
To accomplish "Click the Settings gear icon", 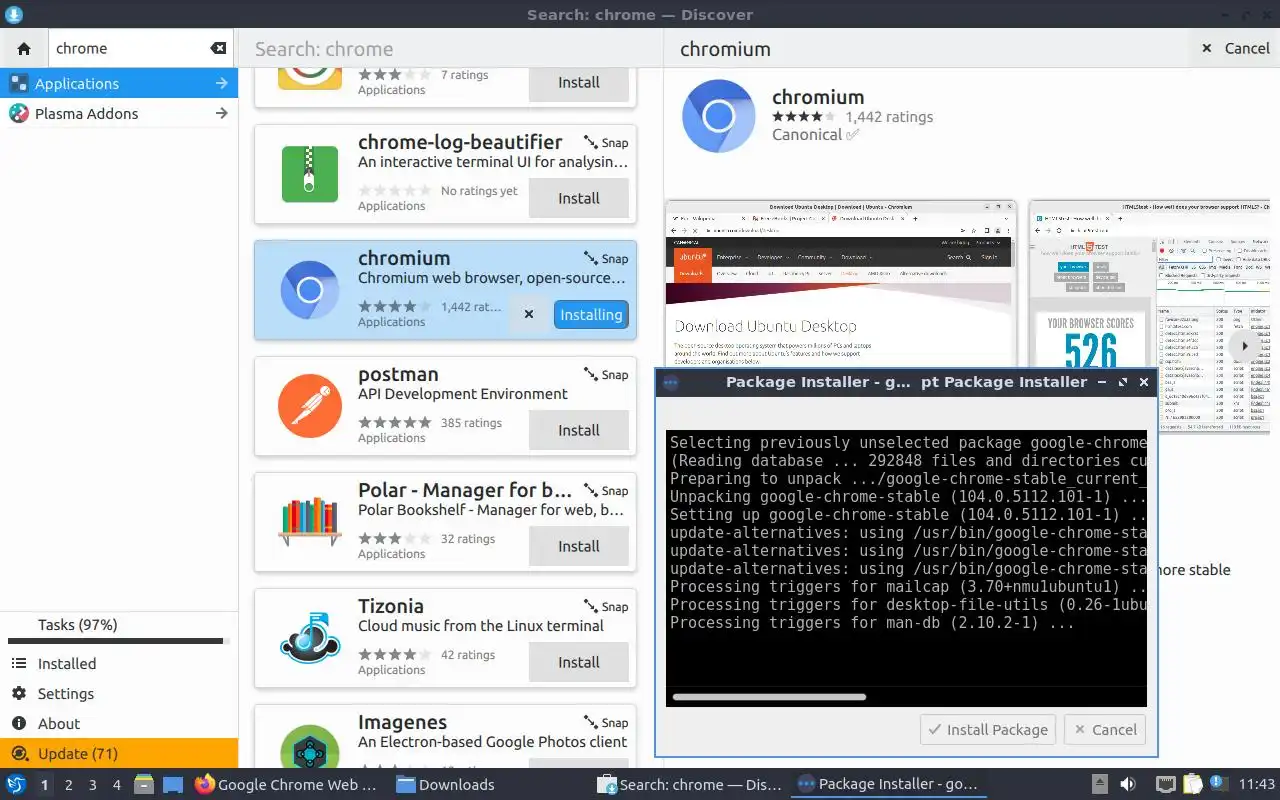I will tap(18, 693).
